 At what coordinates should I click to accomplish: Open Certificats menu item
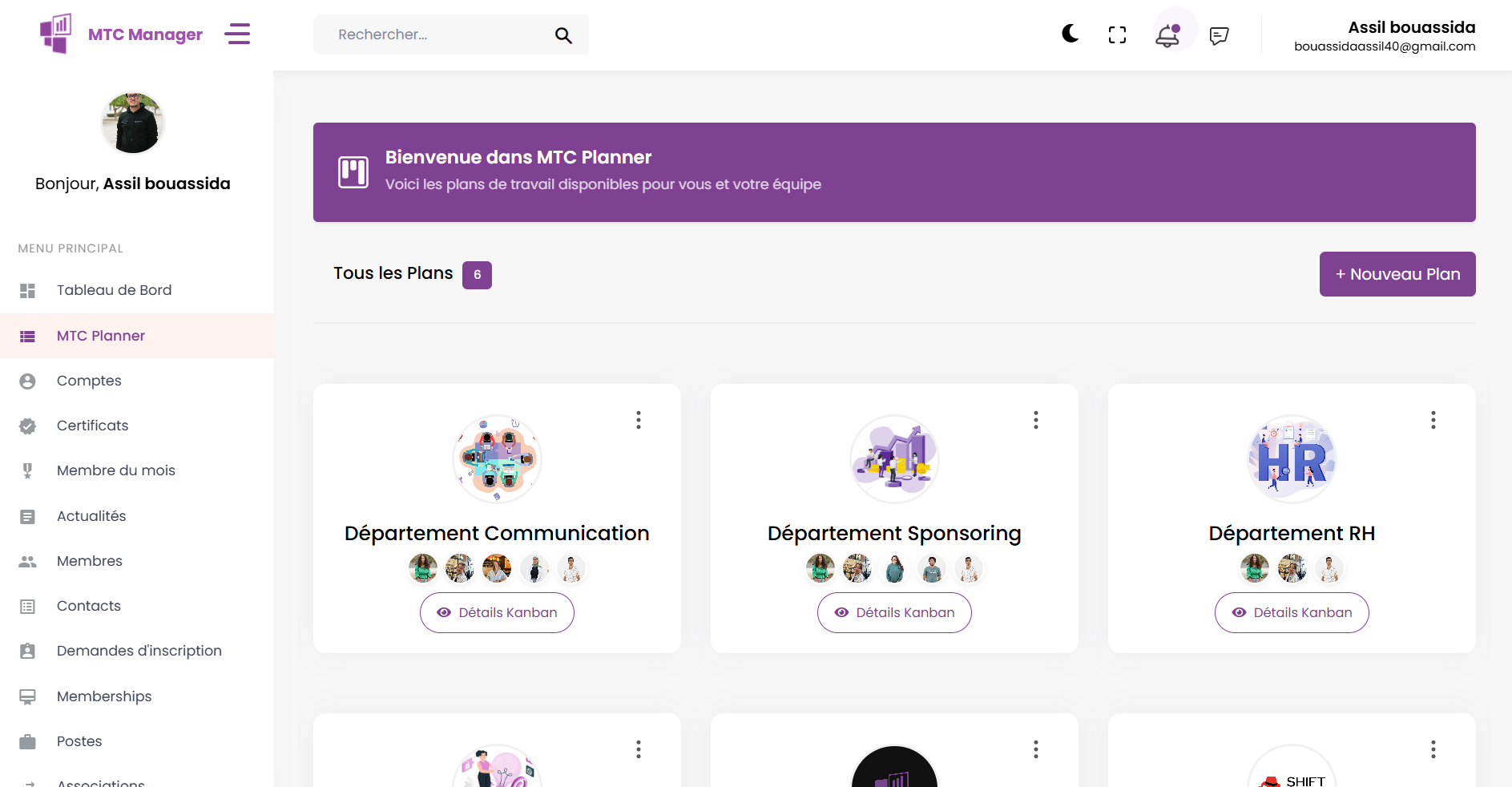(x=136, y=426)
